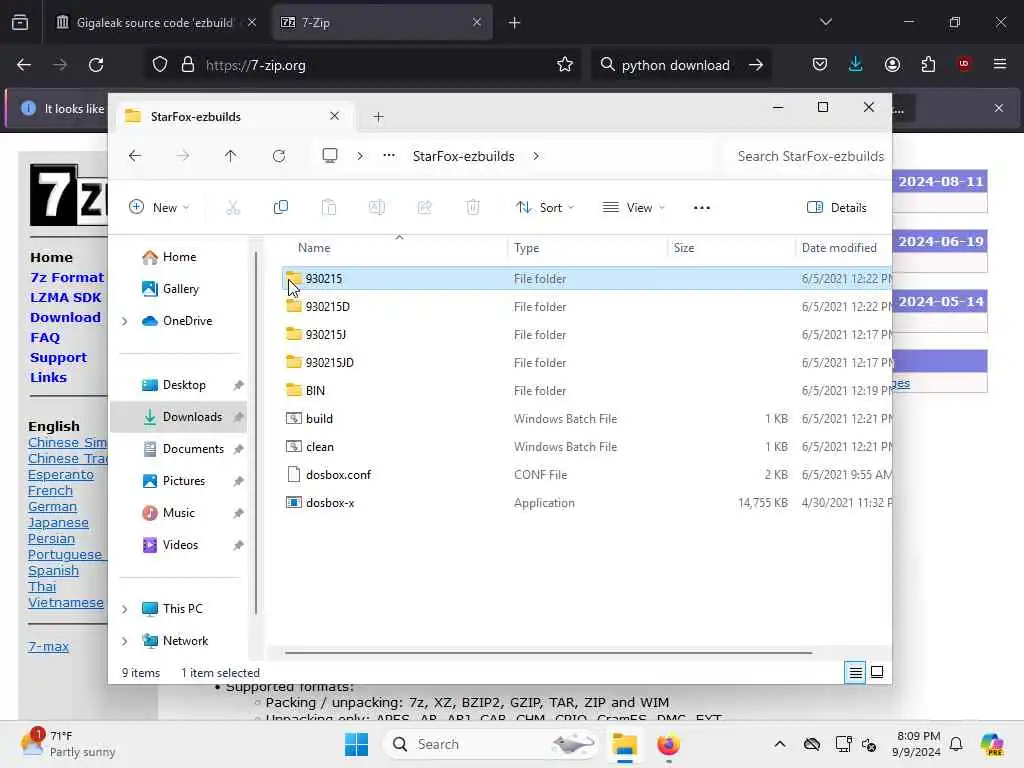
Task: Click the Share icon in Explorer toolbar
Action: tap(424, 208)
